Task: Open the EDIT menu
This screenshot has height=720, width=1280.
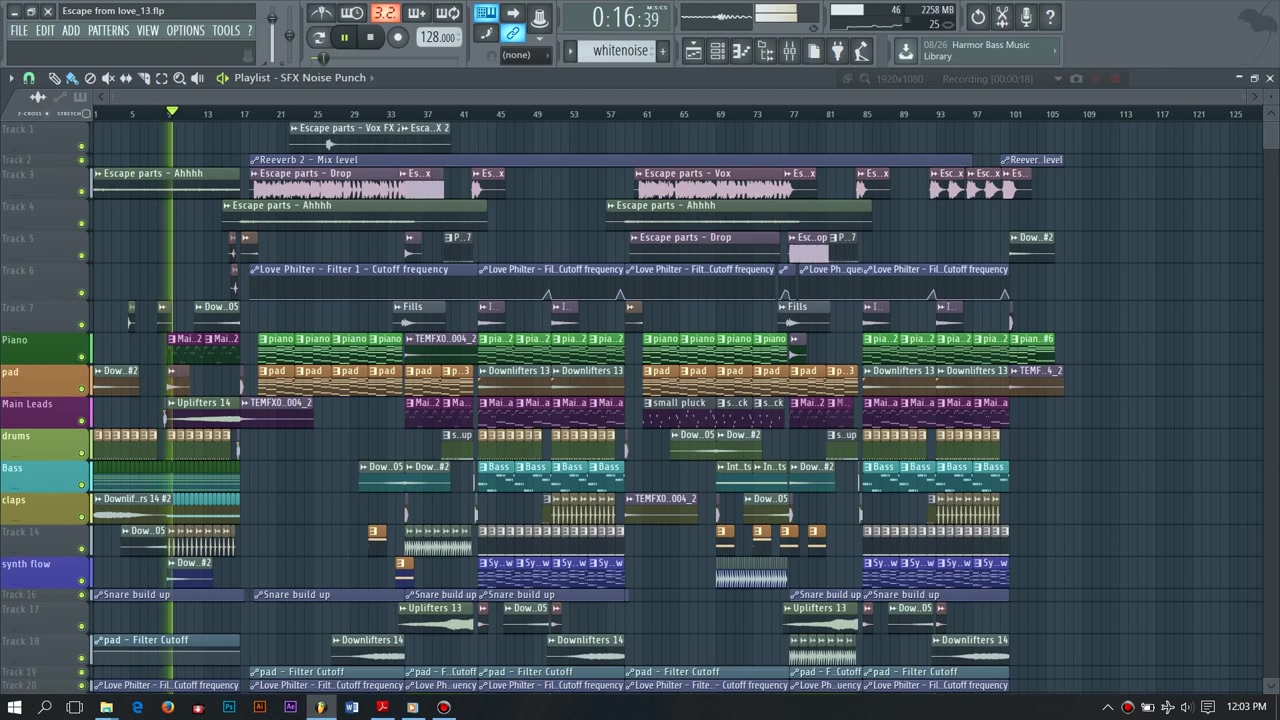Action: (45, 31)
